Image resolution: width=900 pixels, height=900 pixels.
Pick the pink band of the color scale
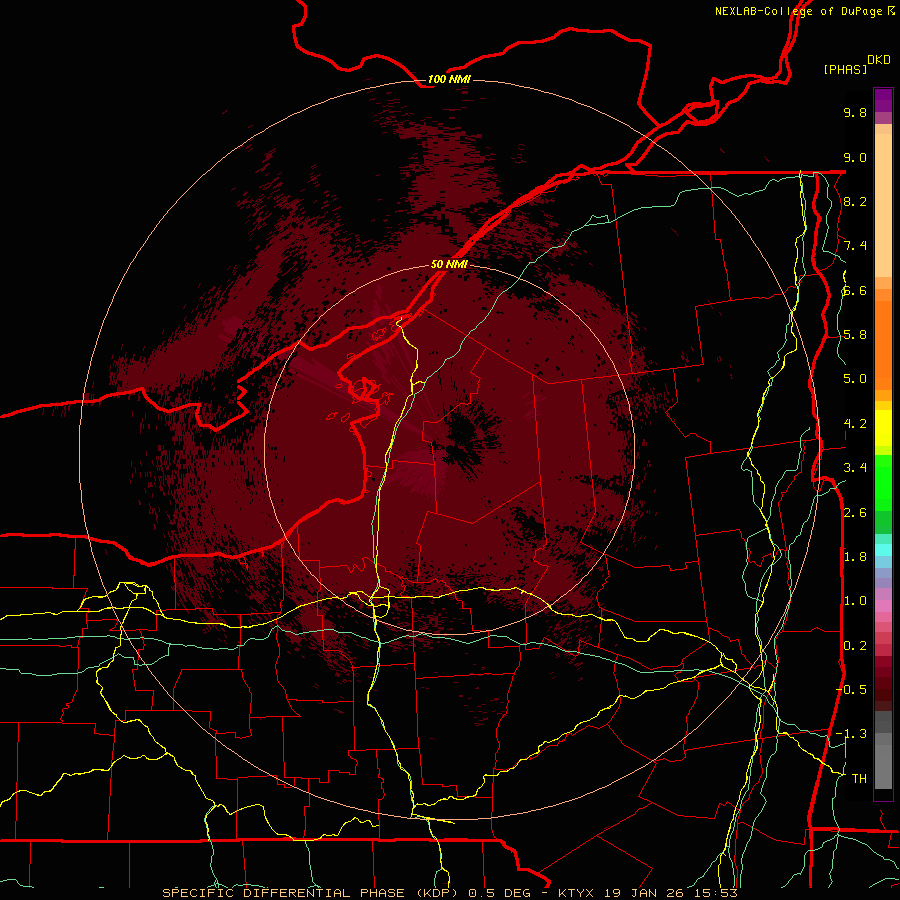tap(883, 606)
